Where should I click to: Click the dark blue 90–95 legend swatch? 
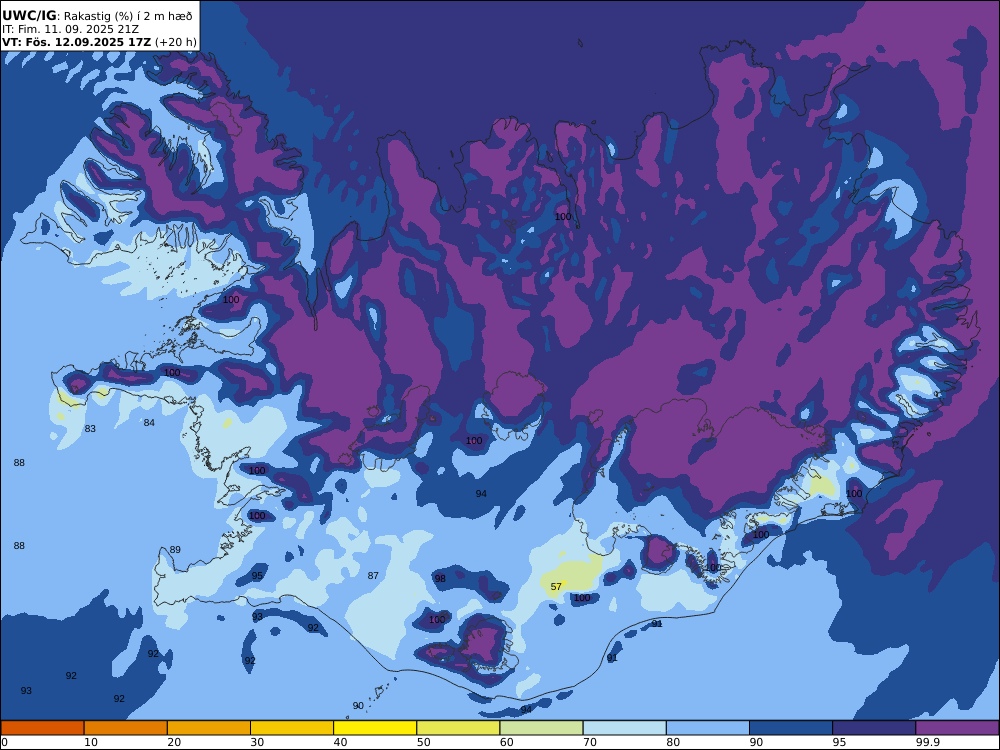coord(791,728)
